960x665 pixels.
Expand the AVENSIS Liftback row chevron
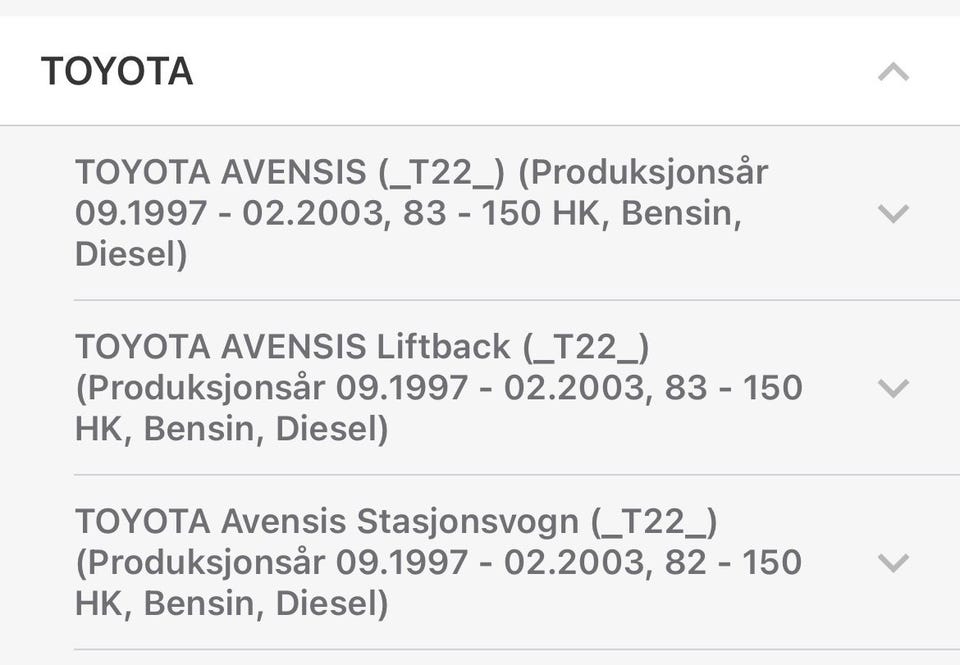pos(892,388)
